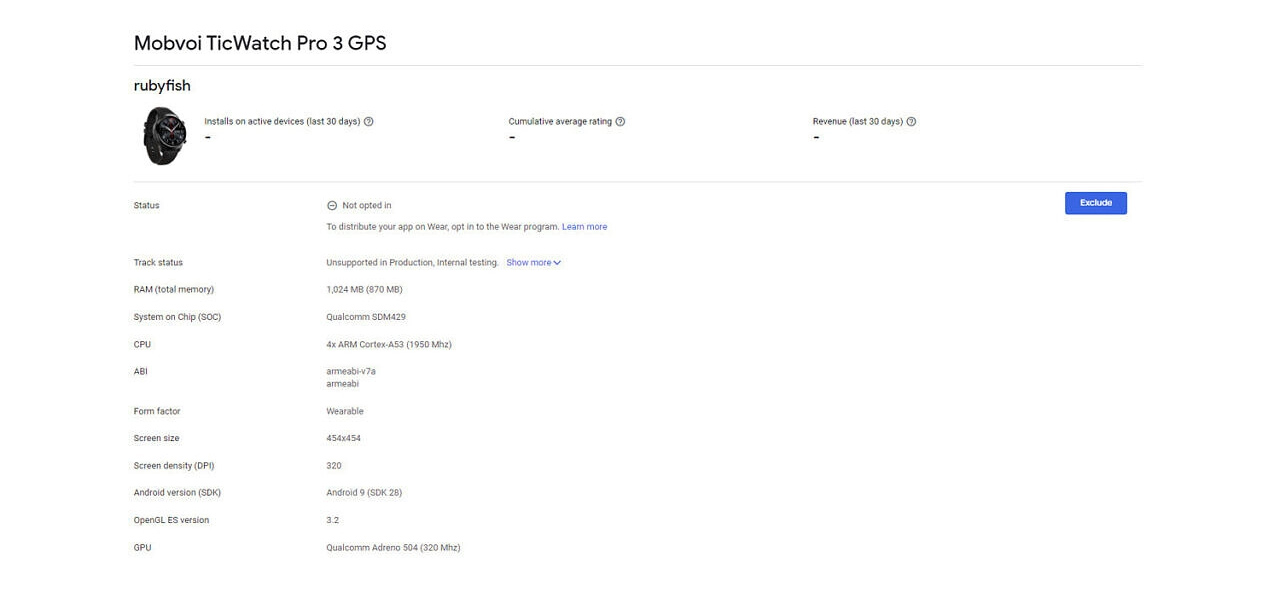Screen dimensions: 1280x590
Task: Click help icon for Installs on active devices
Action: [x=369, y=122]
